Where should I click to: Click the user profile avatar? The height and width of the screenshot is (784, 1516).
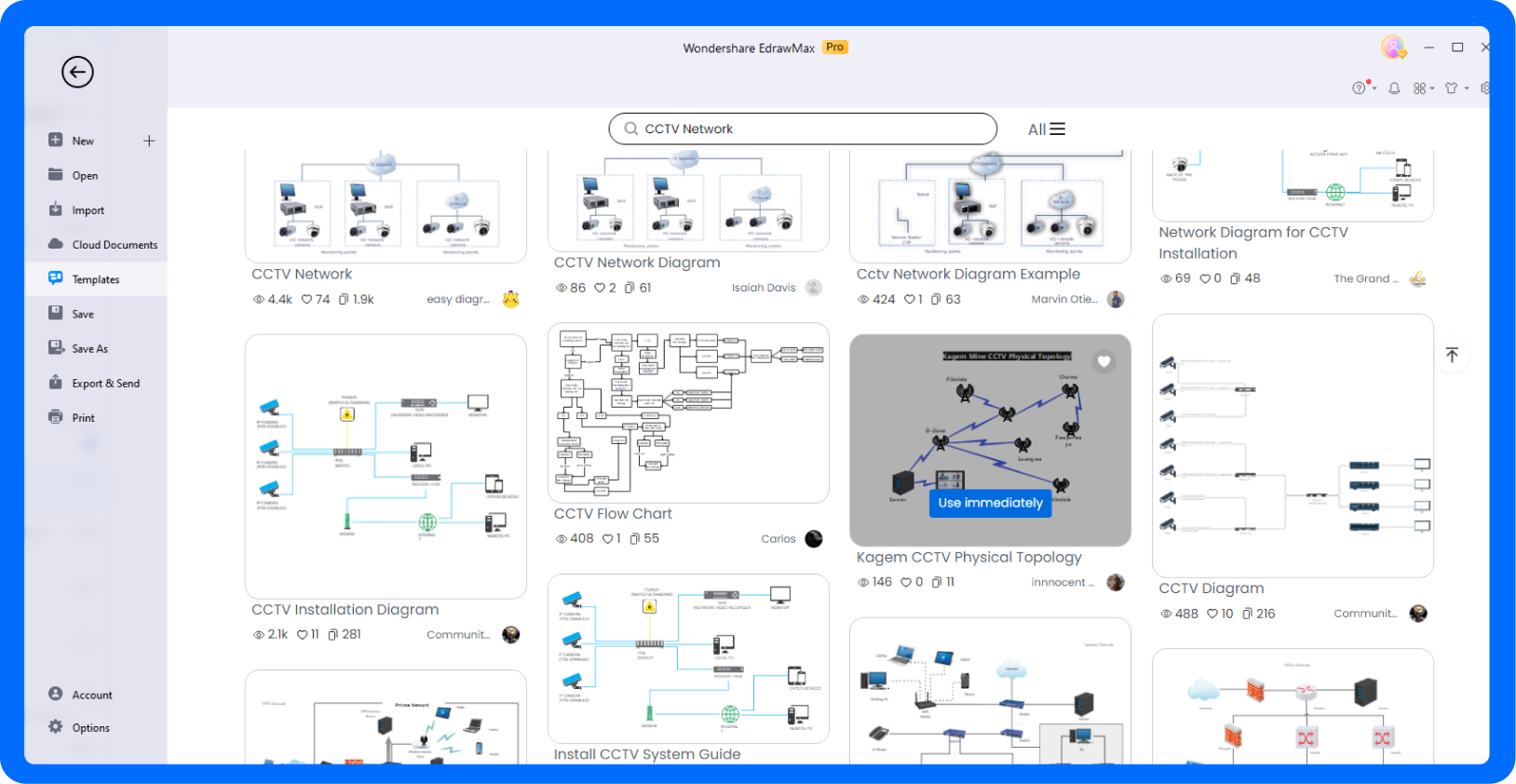pyautogui.click(x=1393, y=47)
